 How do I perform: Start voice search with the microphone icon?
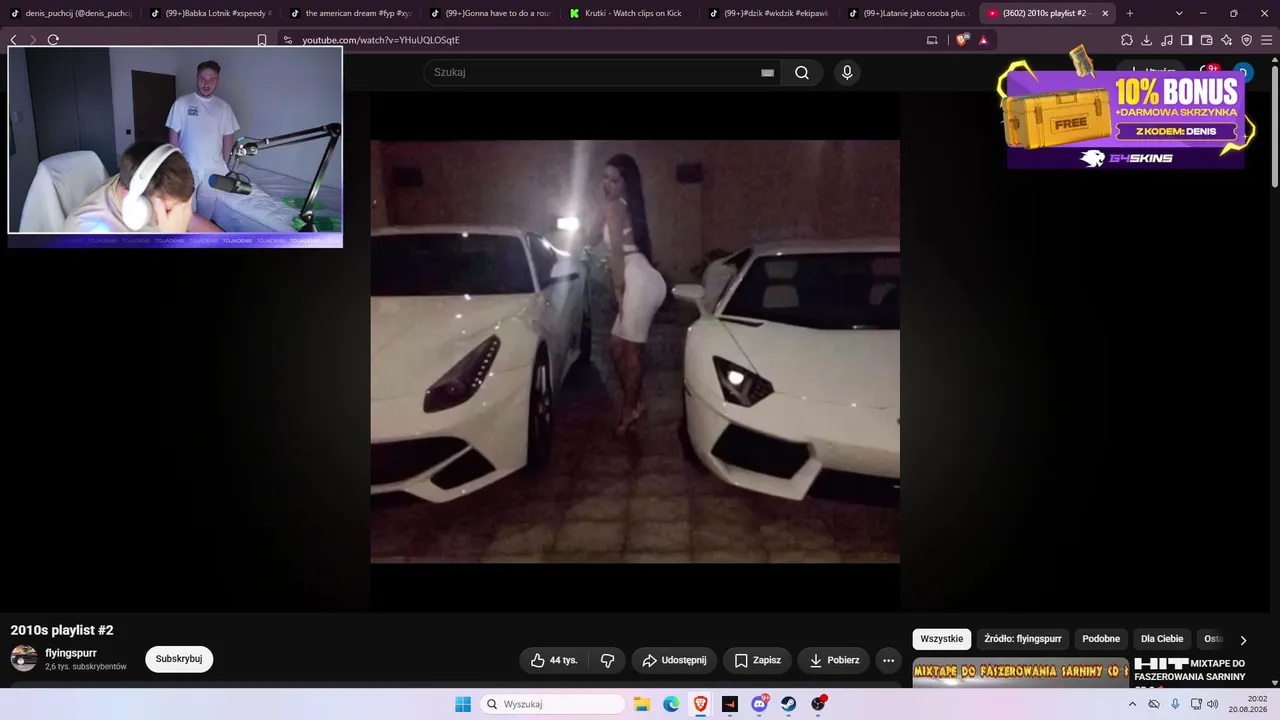[847, 72]
